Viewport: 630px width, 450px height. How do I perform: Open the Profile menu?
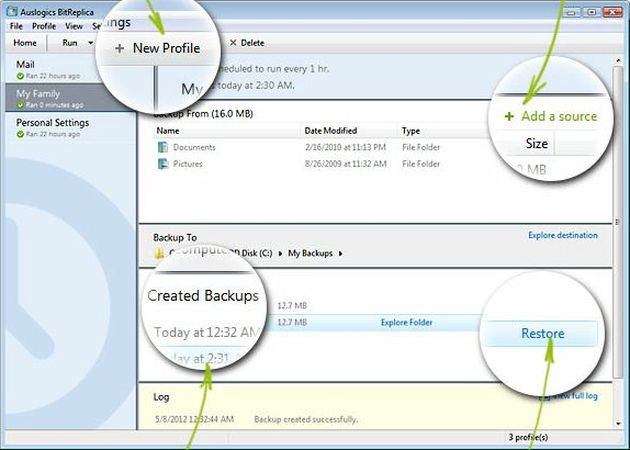[43, 25]
